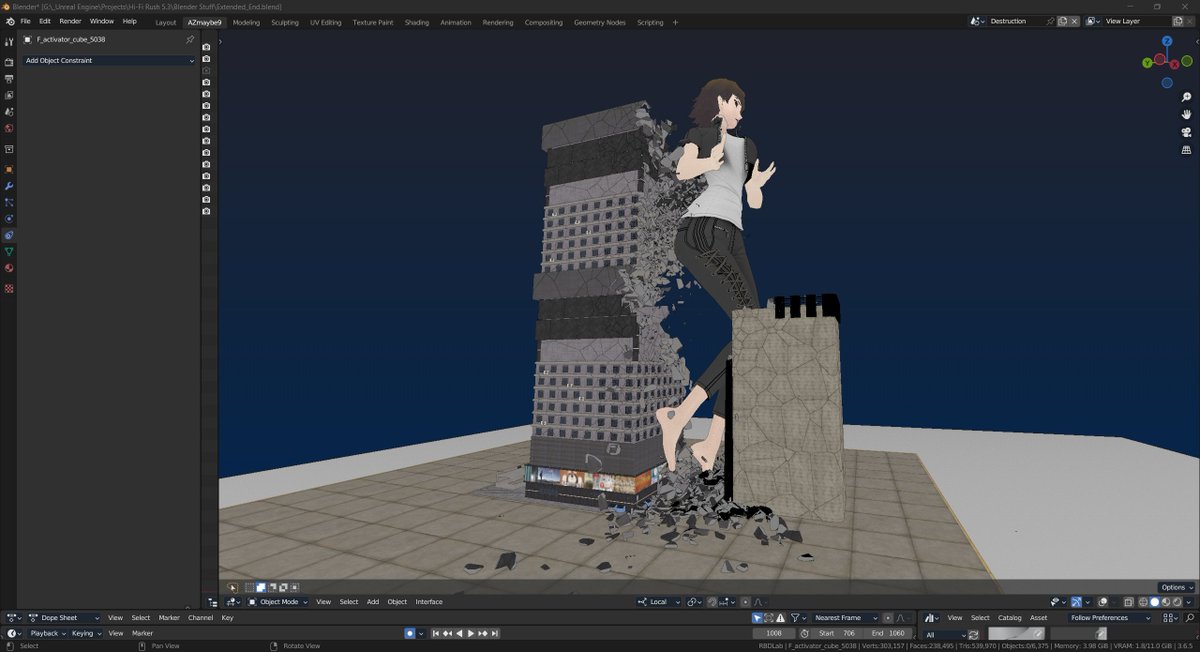Click the Blender logo menu icon
The image size is (1200, 652).
pos(9,21)
